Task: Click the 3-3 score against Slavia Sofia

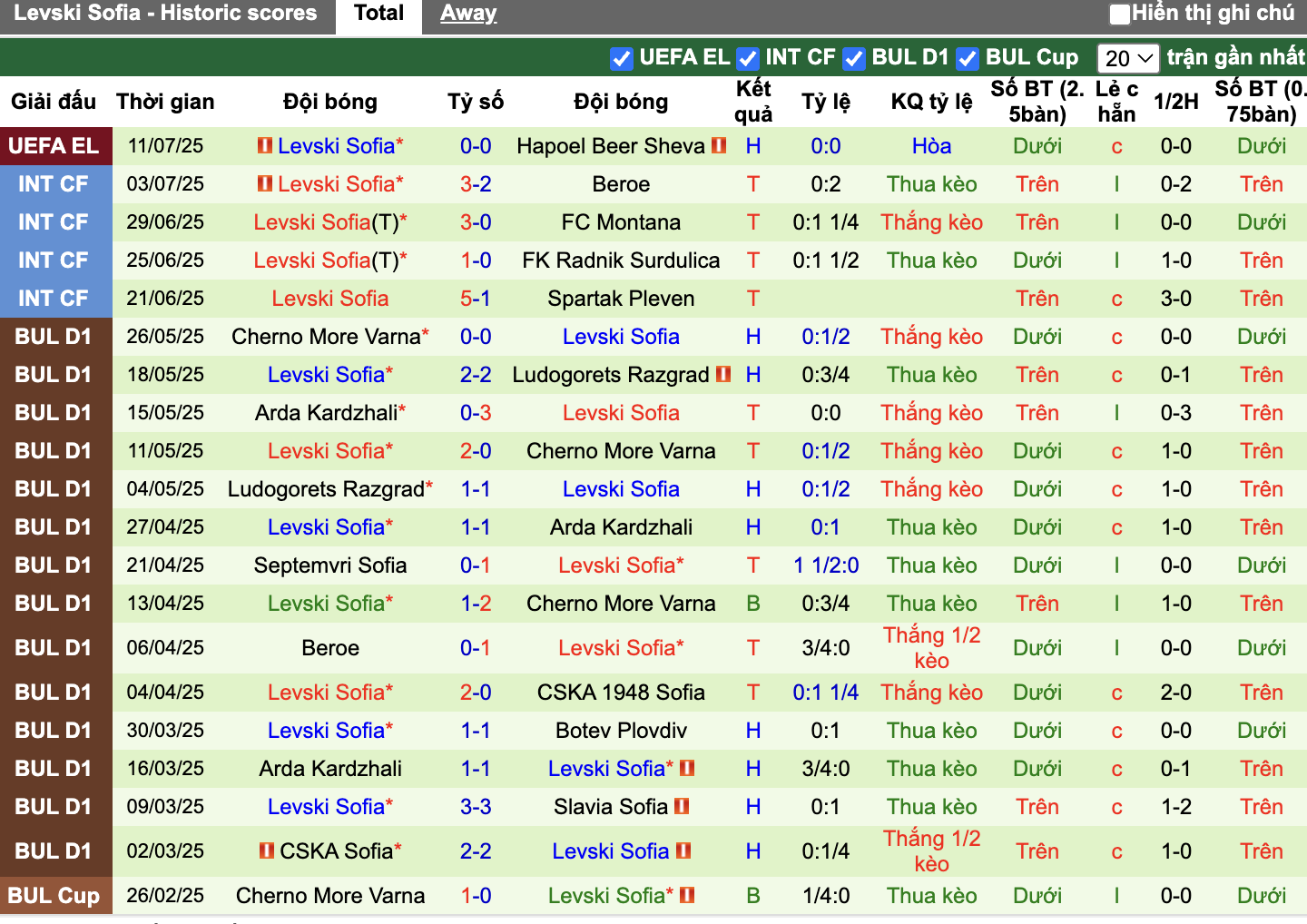Action: tap(476, 807)
